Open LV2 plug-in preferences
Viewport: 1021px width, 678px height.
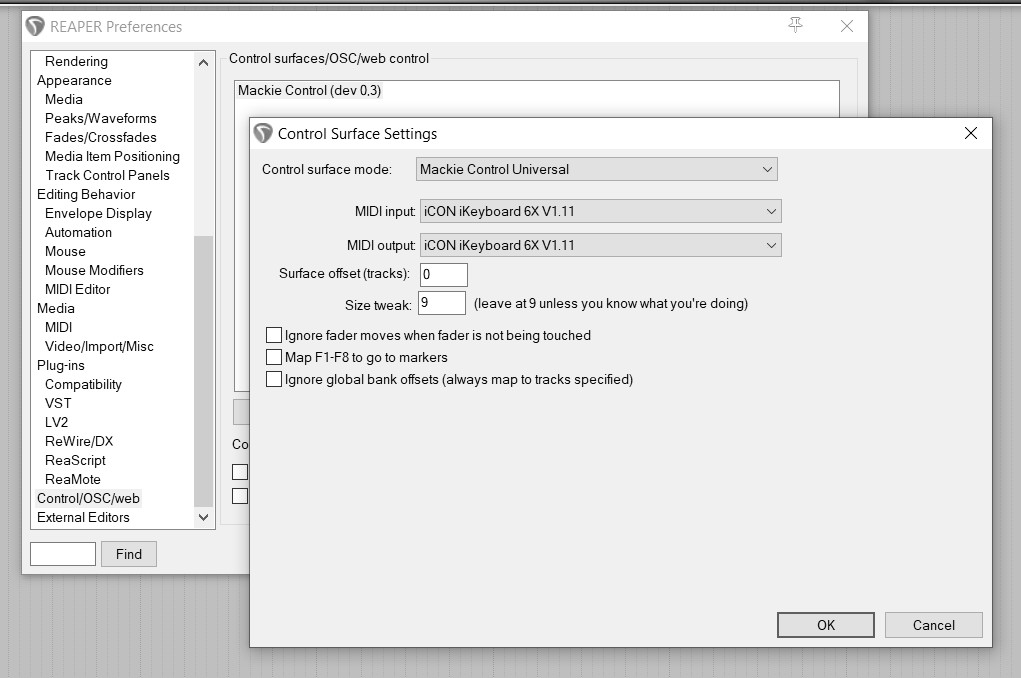click(57, 422)
